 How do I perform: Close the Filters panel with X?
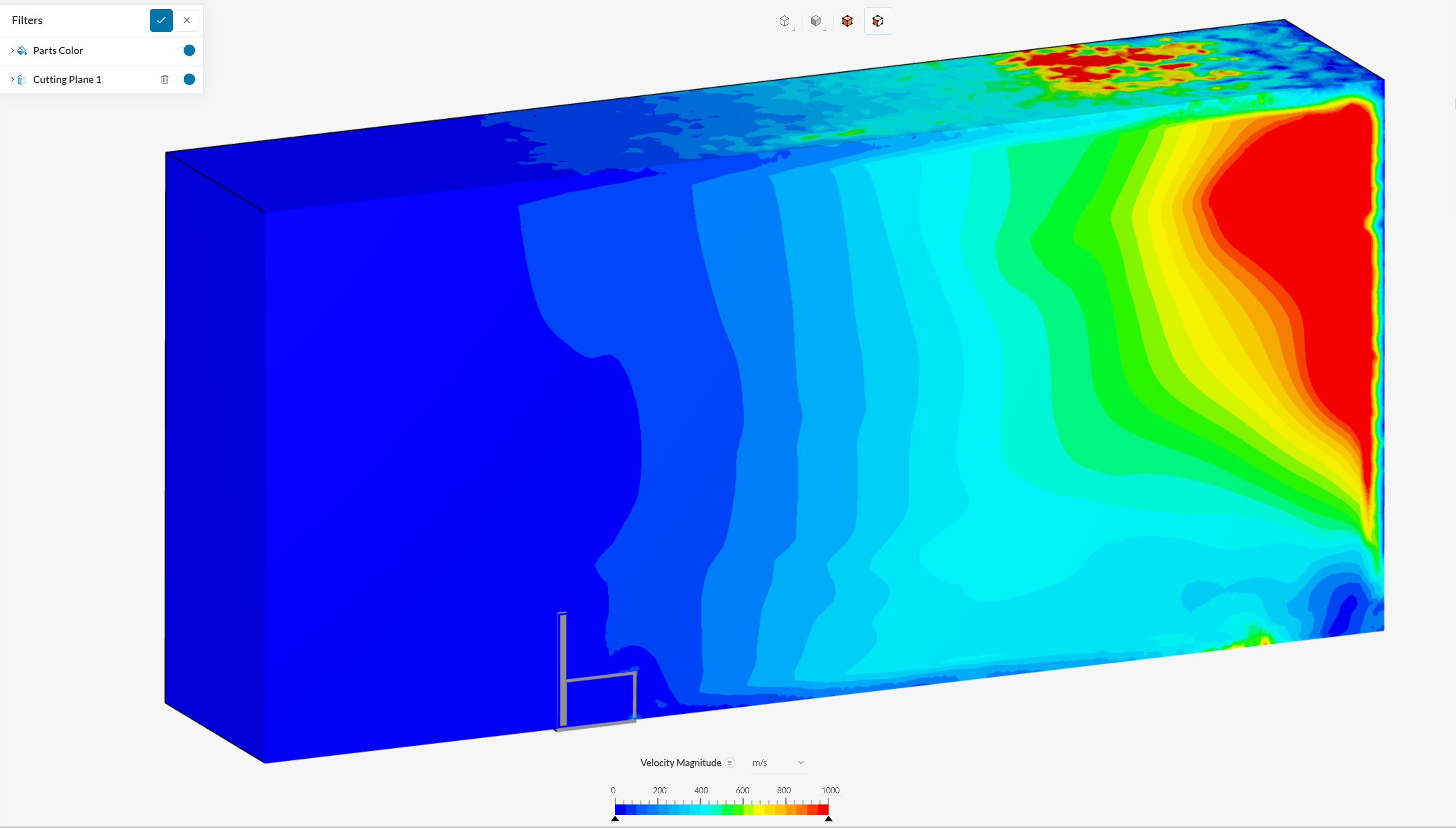(x=187, y=20)
